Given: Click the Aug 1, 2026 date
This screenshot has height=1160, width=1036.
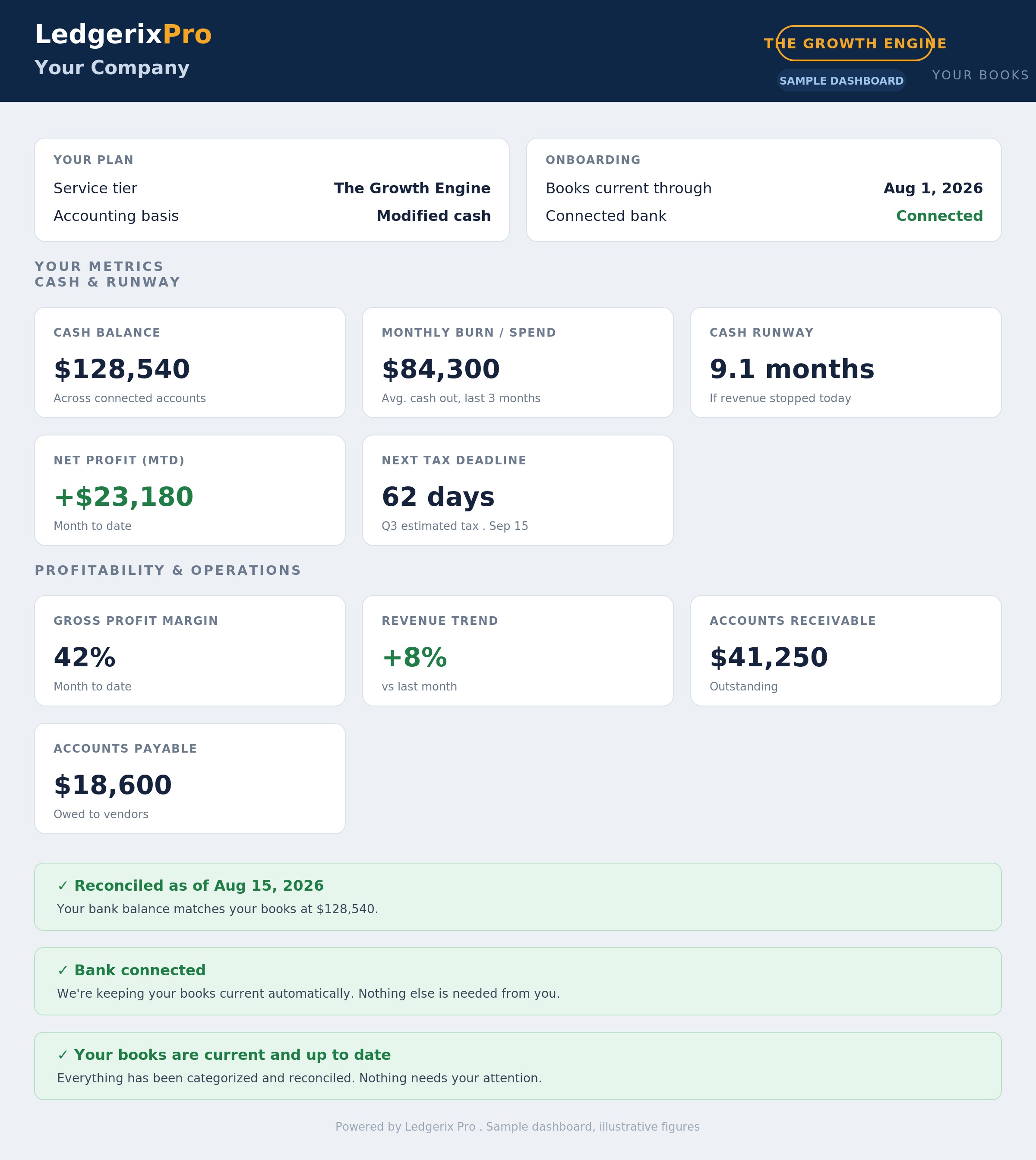Looking at the screenshot, I should [933, 189].
